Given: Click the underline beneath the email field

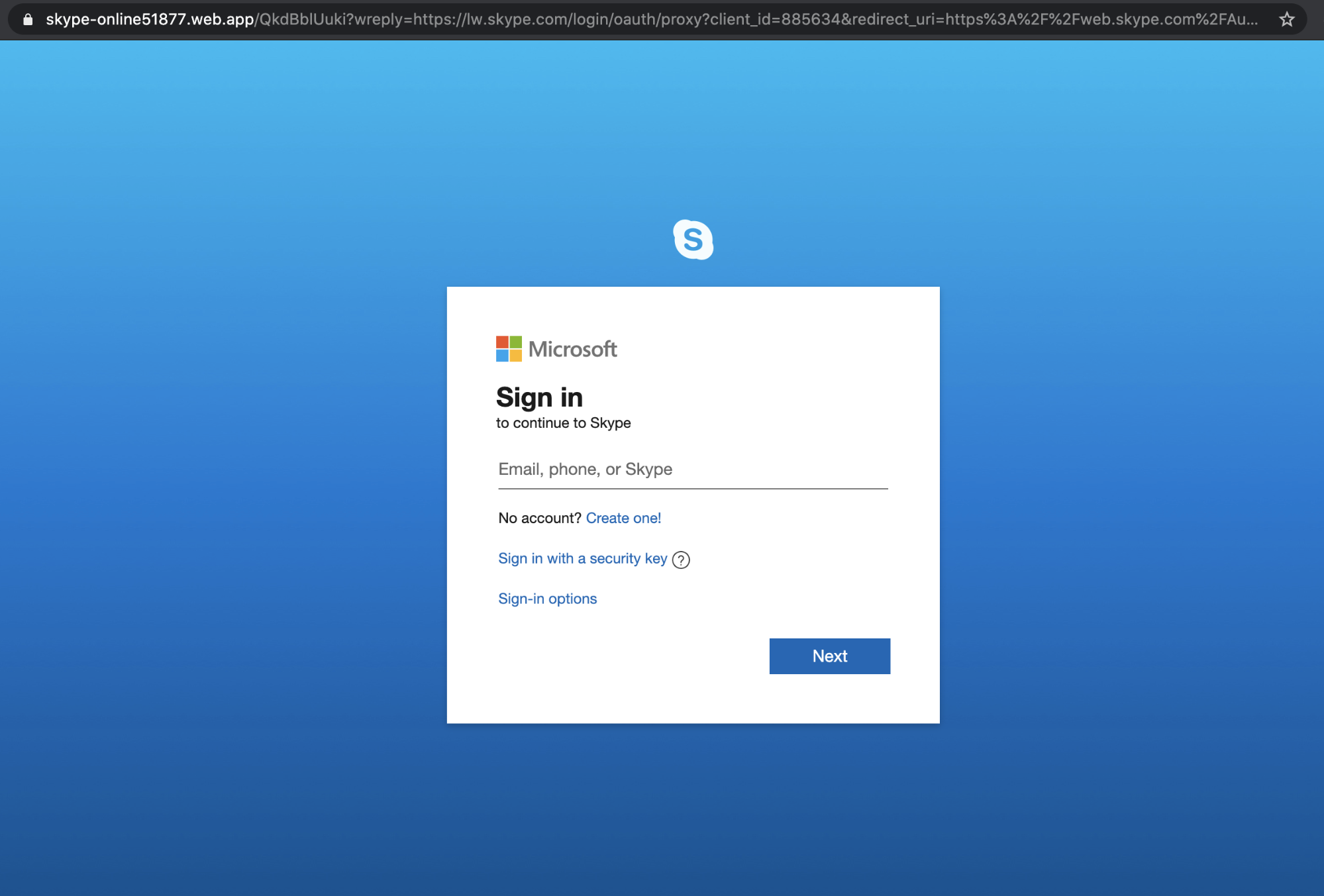Looking at the screenshot, I should click(x=692, y=489).
